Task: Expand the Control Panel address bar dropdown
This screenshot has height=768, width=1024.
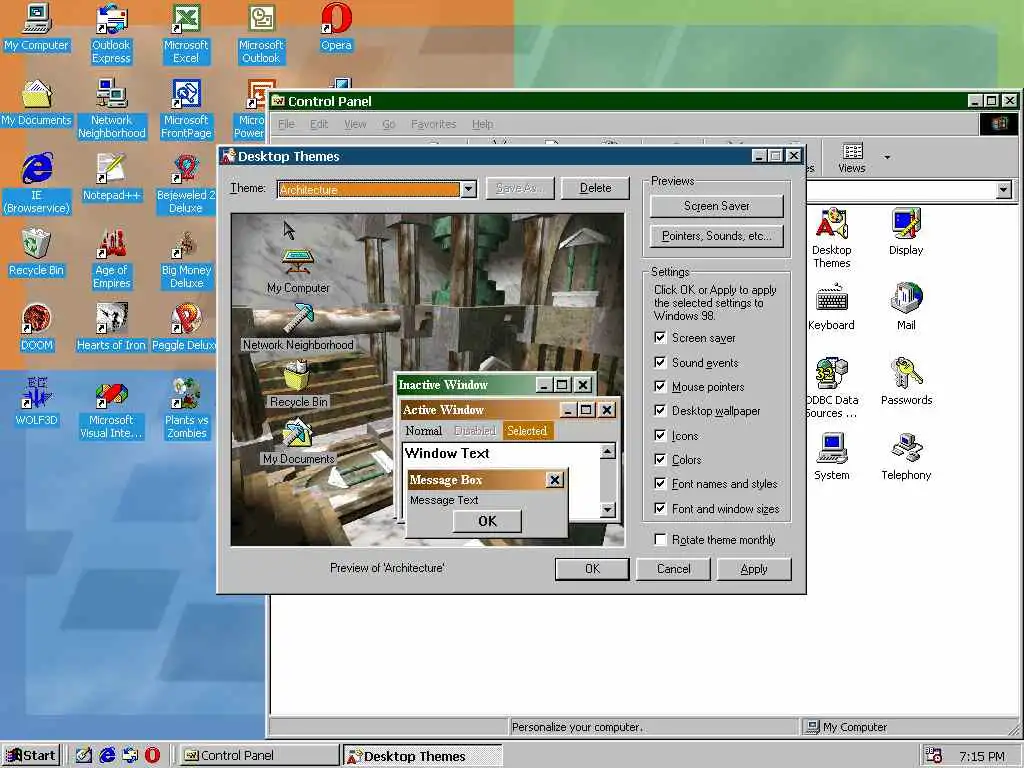Action: pos(1004,190)
